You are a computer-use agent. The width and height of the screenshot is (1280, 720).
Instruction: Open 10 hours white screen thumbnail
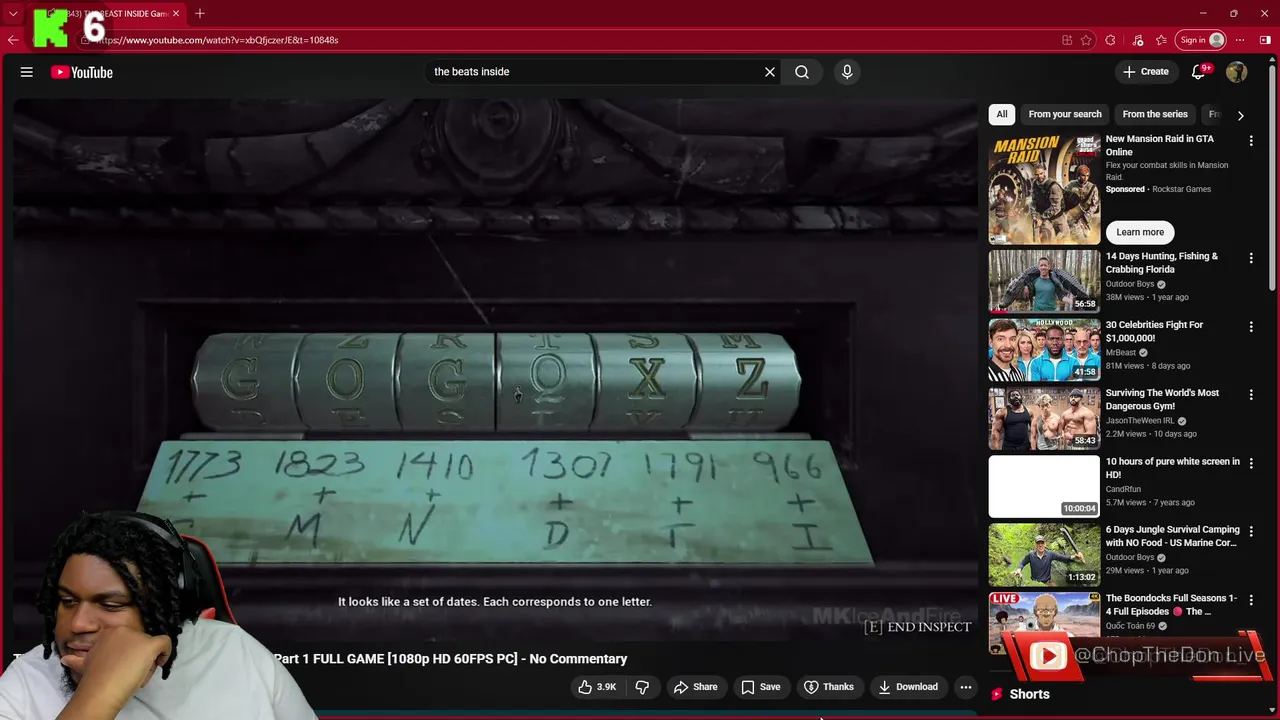1044,486
